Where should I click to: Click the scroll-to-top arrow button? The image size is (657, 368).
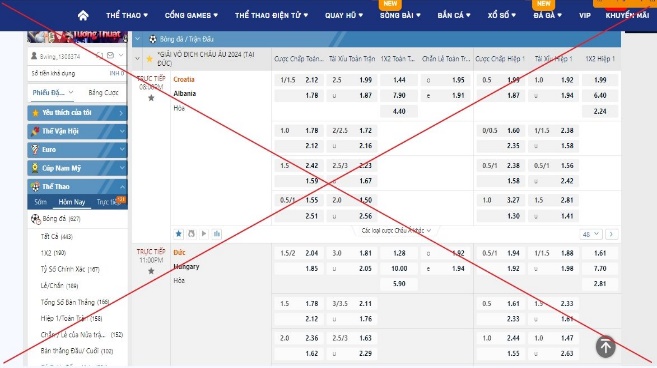click(605, 347)
